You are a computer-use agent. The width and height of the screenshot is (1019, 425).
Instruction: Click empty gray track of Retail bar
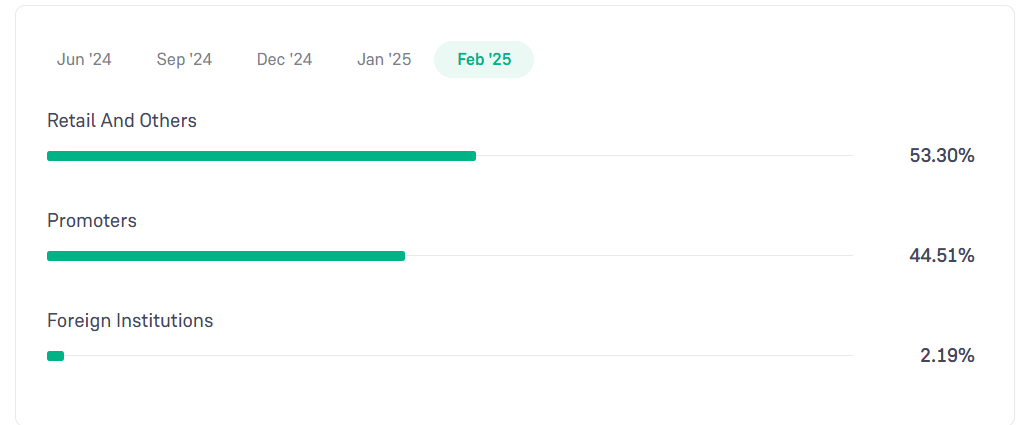[664, 156]
